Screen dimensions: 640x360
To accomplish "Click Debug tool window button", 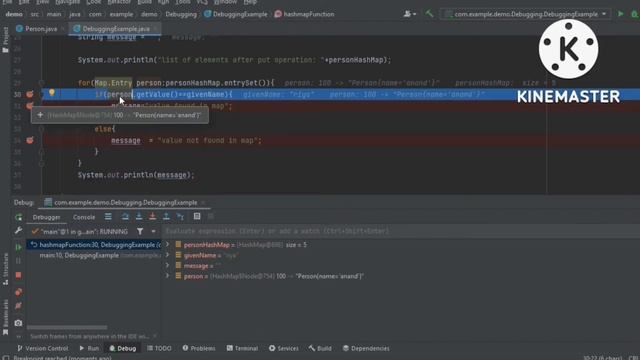I will pos(122,348).
